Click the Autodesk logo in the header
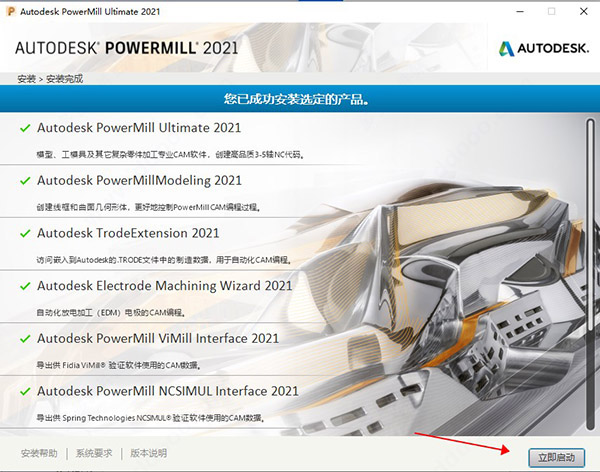Image resolution: width=600 pixels, height=472 pixels. click(542, 48)
